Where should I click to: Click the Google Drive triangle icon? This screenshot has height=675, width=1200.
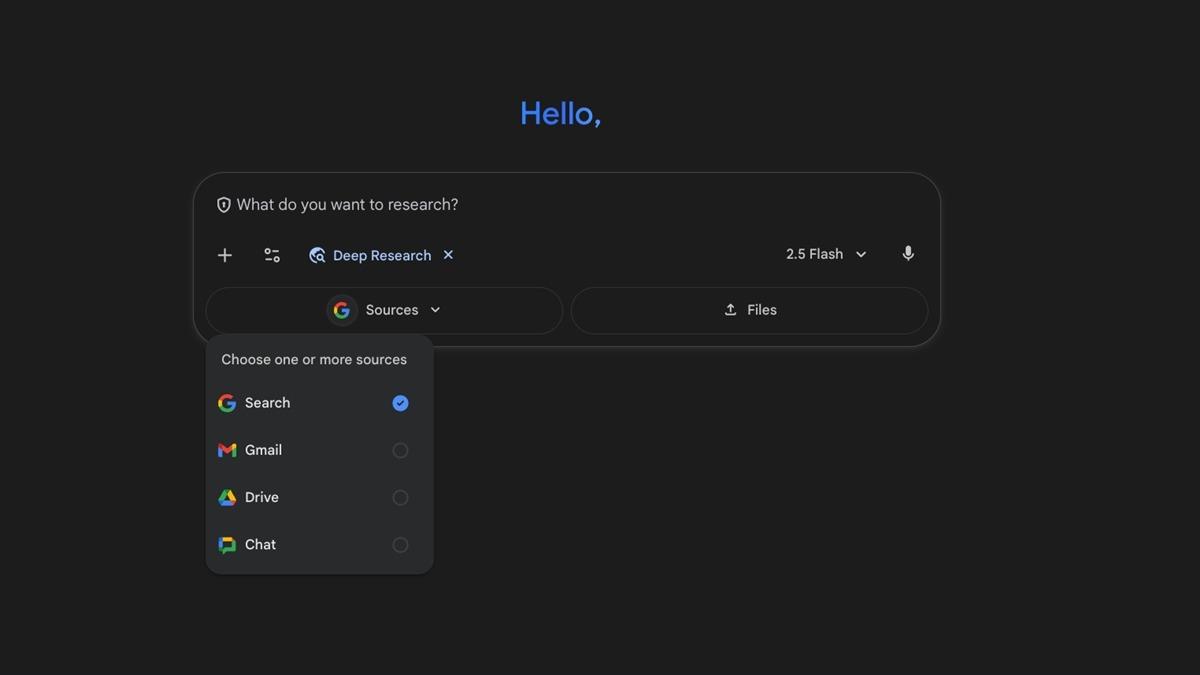tap(227, 497)
